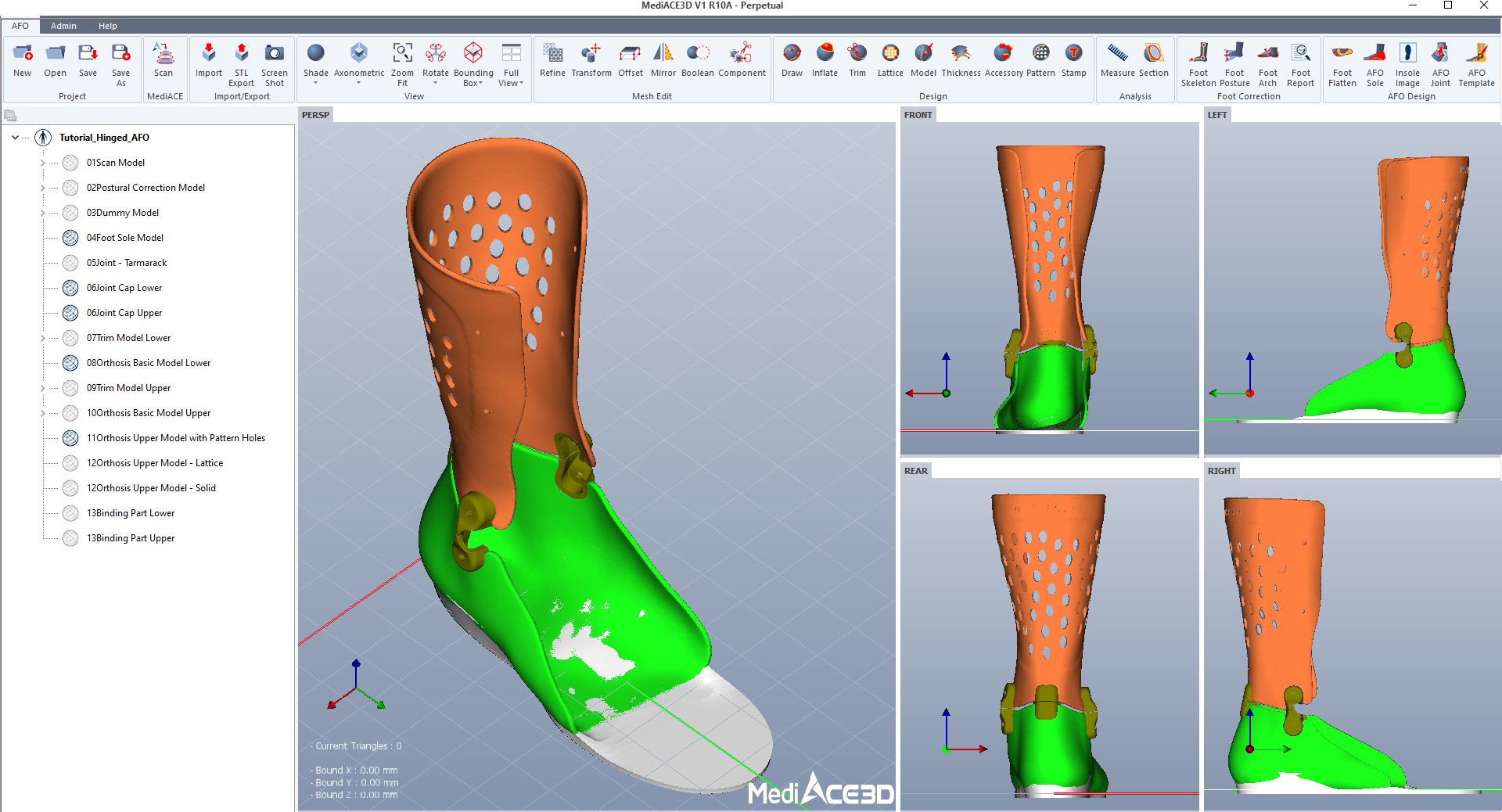Activate the Measure analysis tool
1502x812 pixels.
(1118, 60)
